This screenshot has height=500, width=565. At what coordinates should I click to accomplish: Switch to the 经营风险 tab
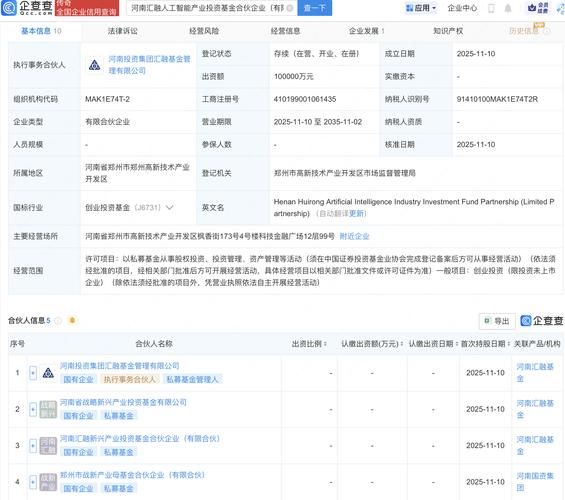(x=204, y=31)
